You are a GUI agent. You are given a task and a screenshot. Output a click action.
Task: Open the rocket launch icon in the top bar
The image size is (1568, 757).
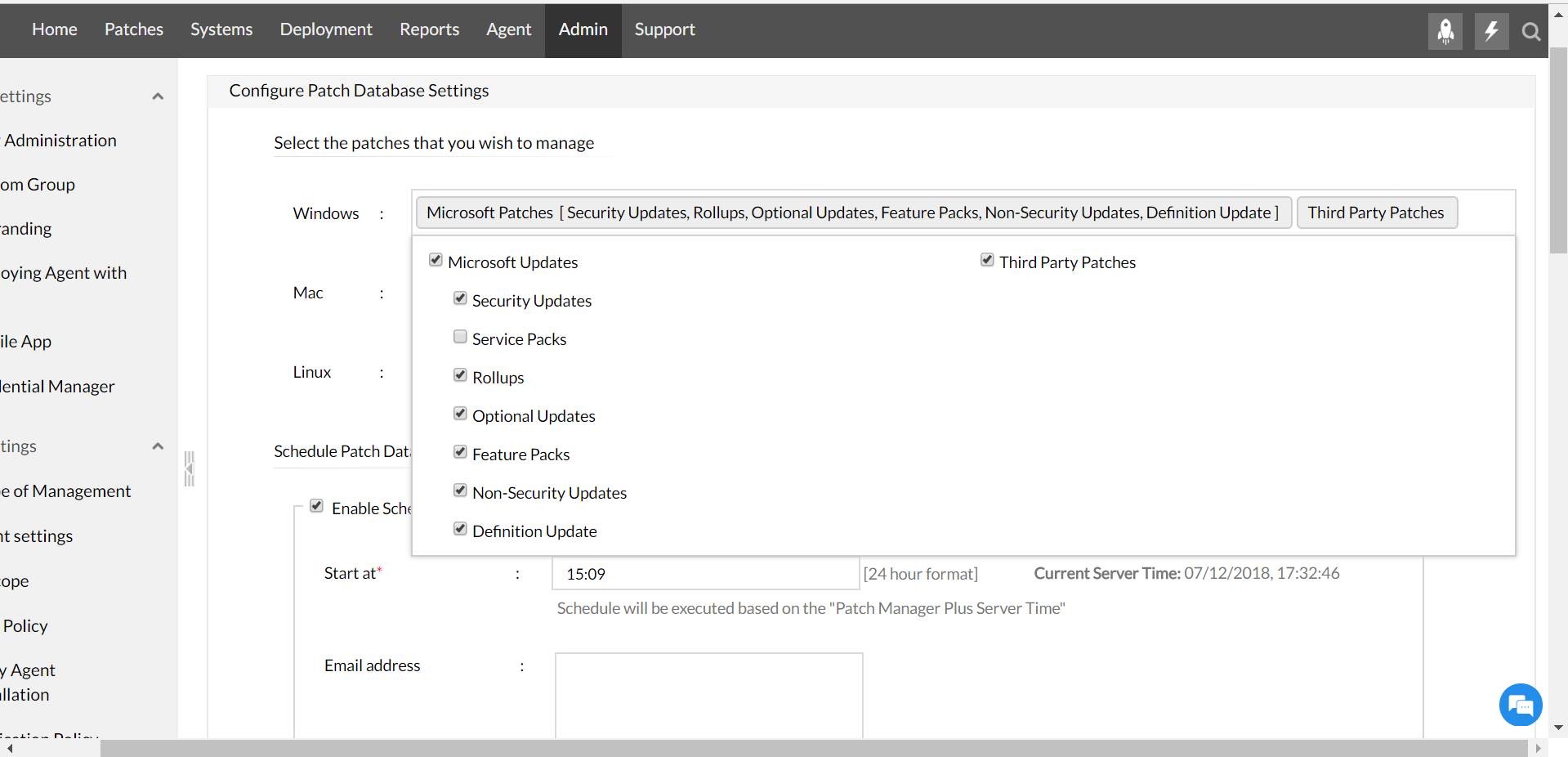pos(1445,31)
